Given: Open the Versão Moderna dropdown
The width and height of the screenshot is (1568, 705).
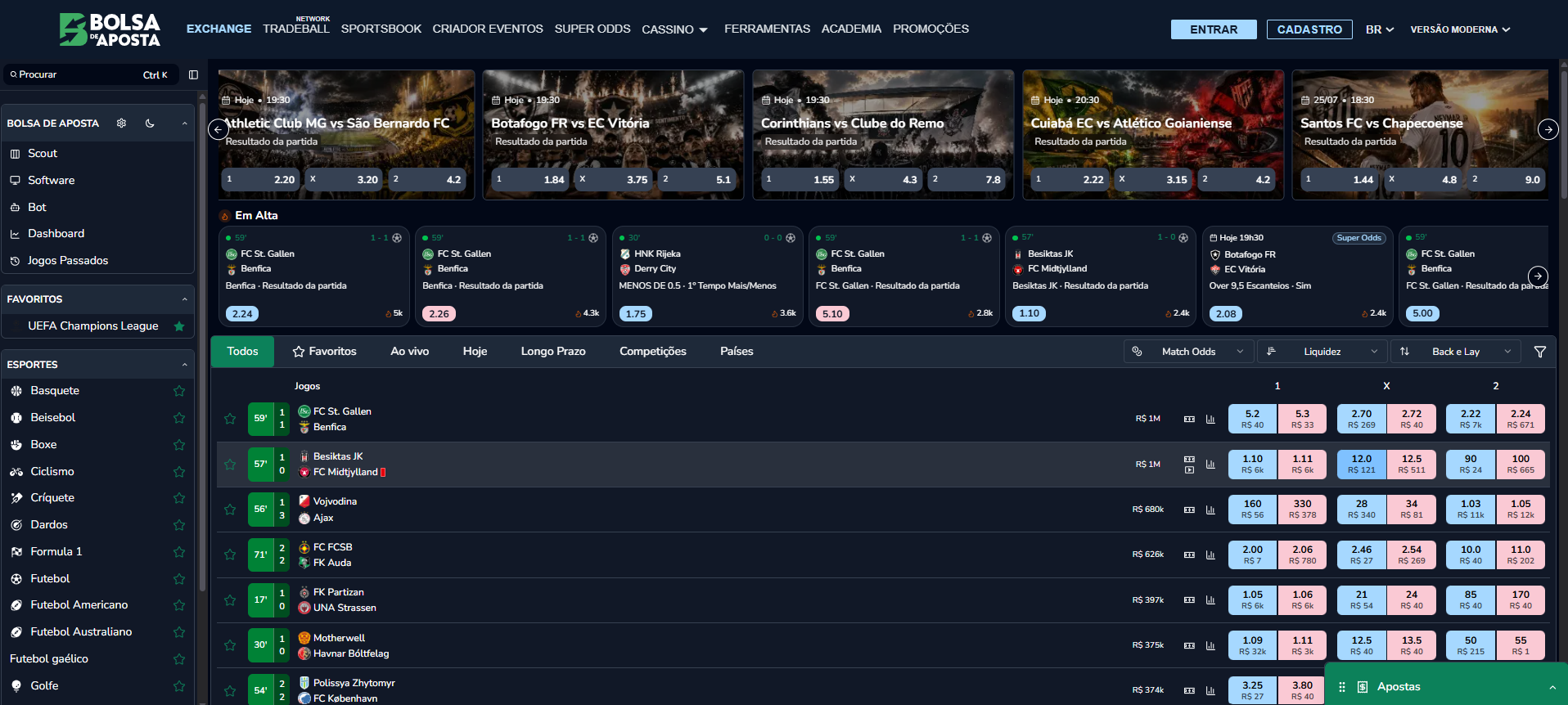Looking at the screenshot, I should [x=1460, y=29].
